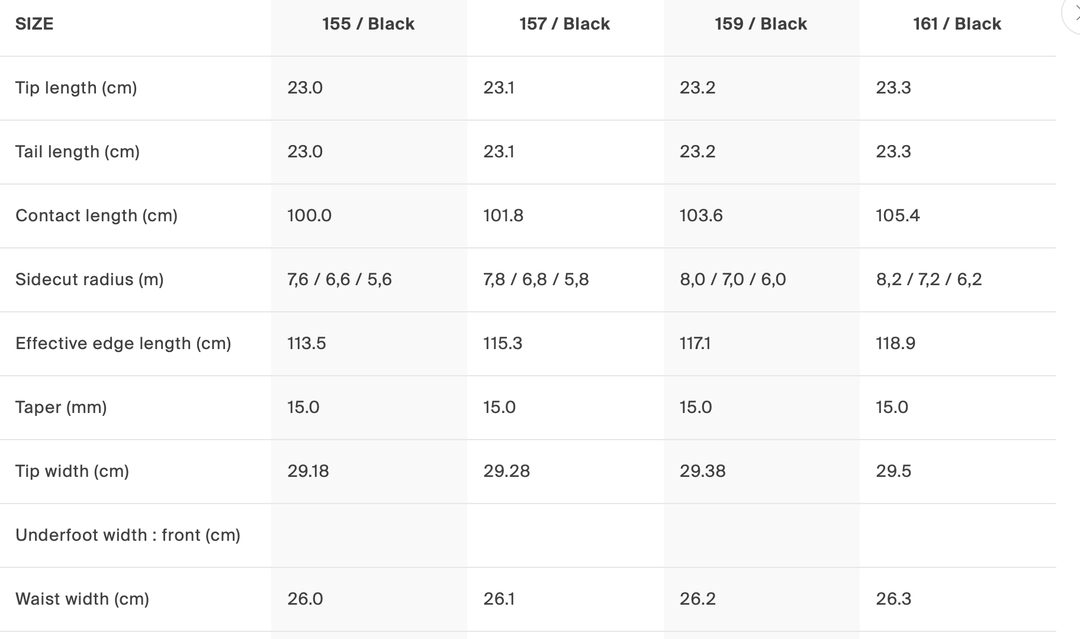
Task: Select the Contact length (cm) row label
Action: (96, 216)
